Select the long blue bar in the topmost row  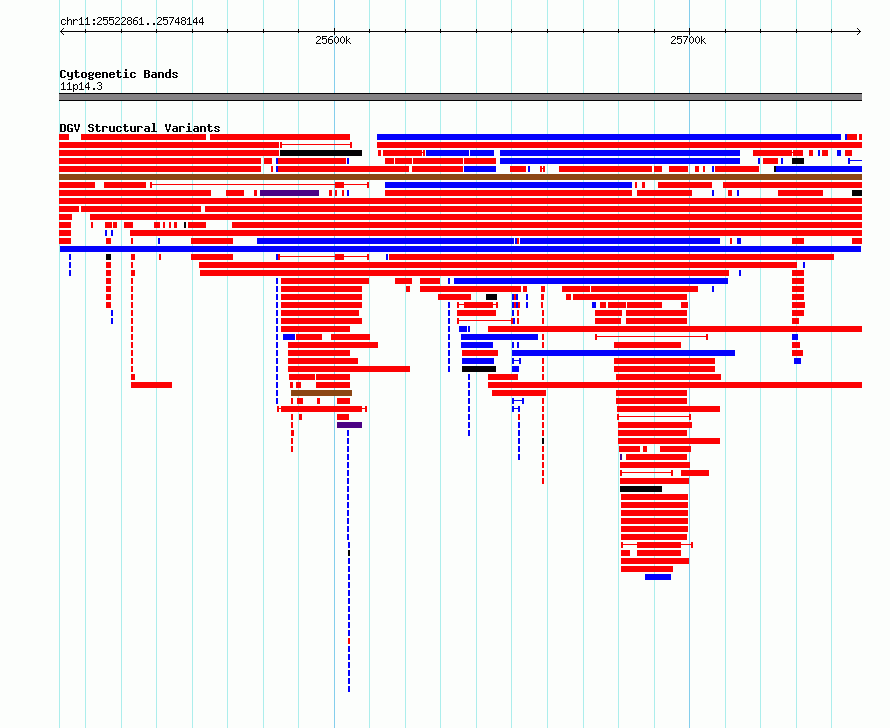click(x=608, y=137)
